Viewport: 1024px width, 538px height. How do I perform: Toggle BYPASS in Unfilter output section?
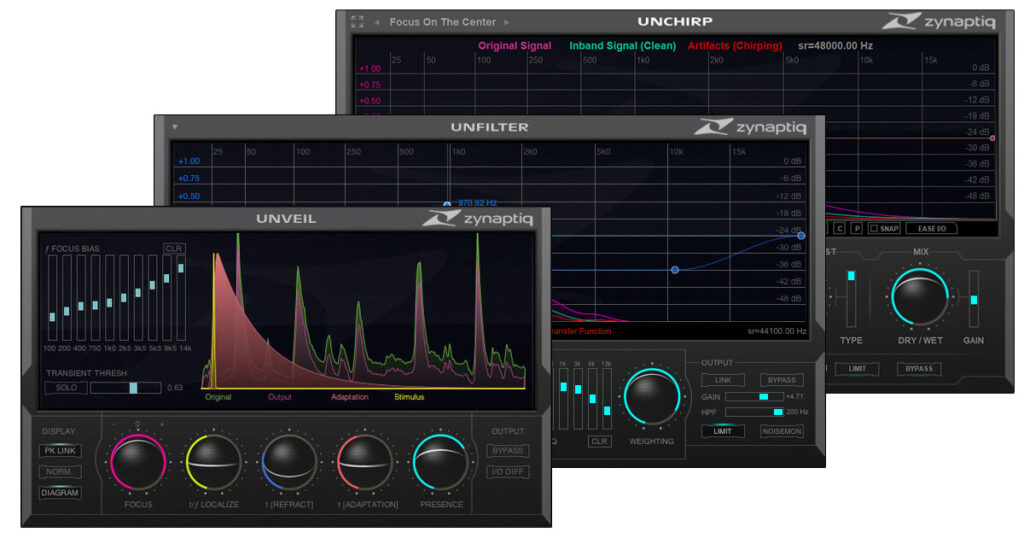[x=782, y=380]
